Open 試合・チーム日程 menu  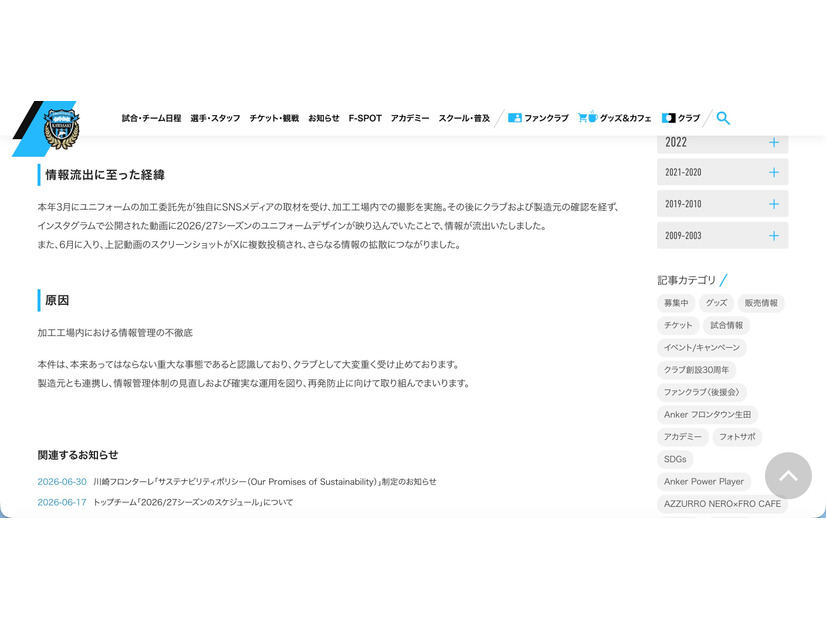(x=152, y=118)
